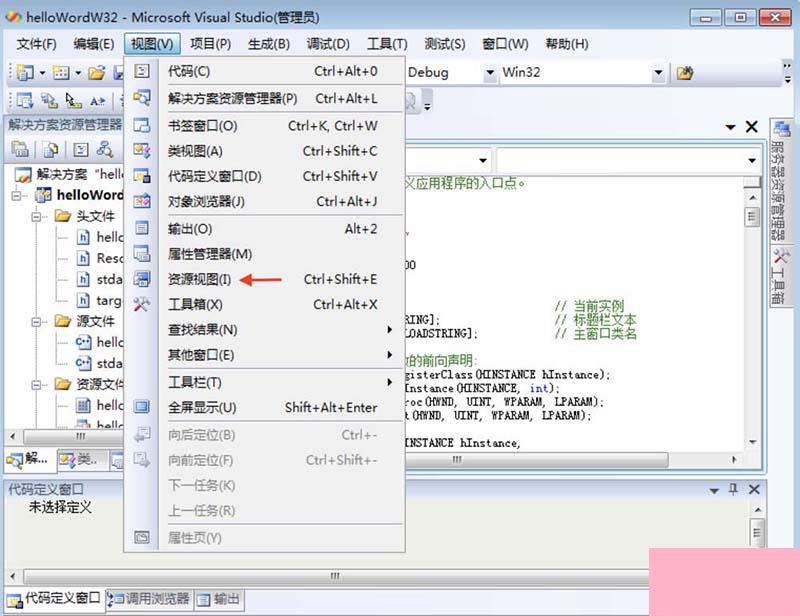This screenshot has height=616, width=800.
Task: Open the 编辑(E) menu
Action: click(x=93, y=44)
